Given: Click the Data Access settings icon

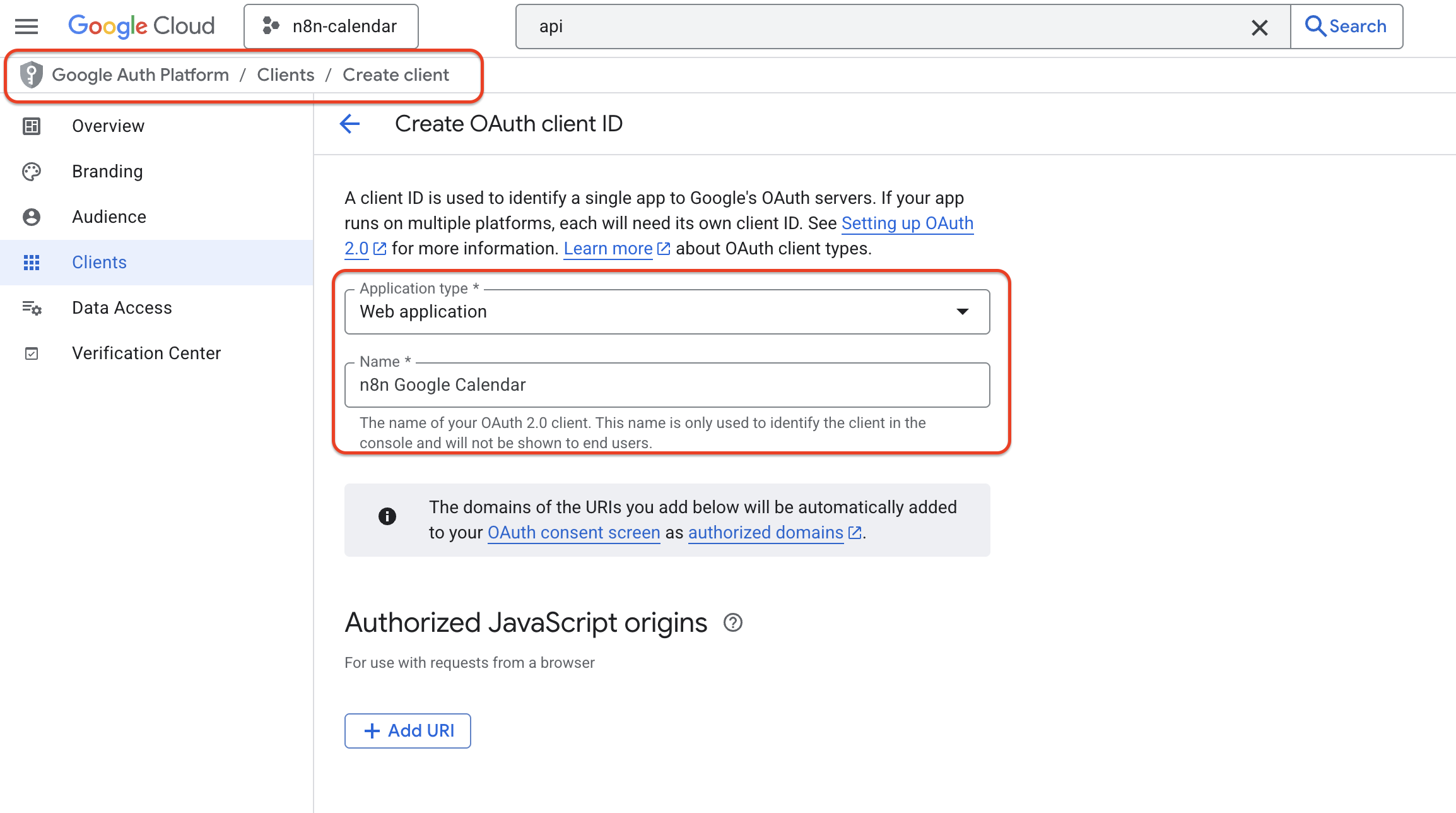Looking at the screenshot, I should click(32, 308).
